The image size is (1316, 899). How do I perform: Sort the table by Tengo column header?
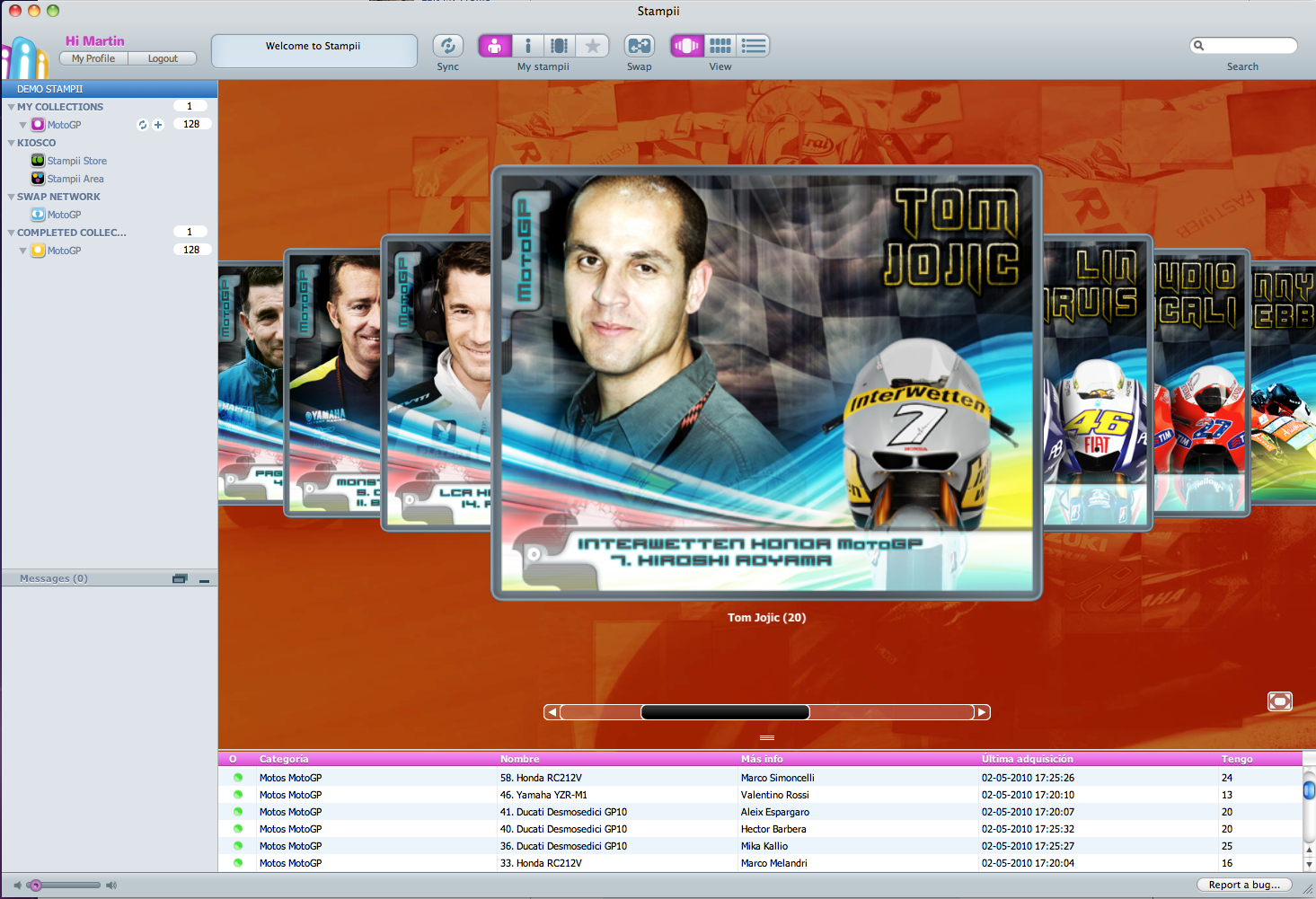click(1236, 759)
